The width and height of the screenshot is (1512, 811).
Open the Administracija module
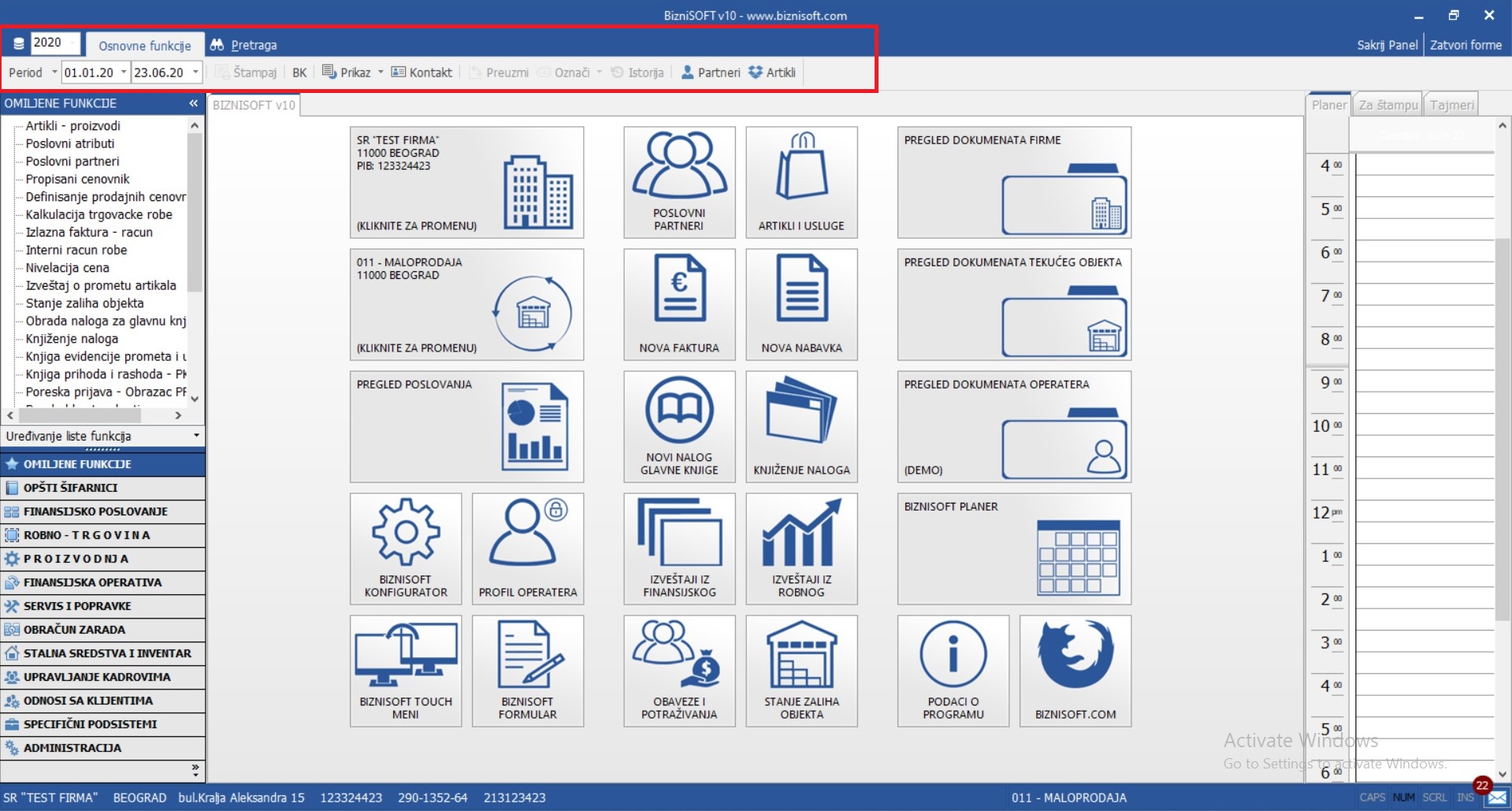[x=102, y=748]
